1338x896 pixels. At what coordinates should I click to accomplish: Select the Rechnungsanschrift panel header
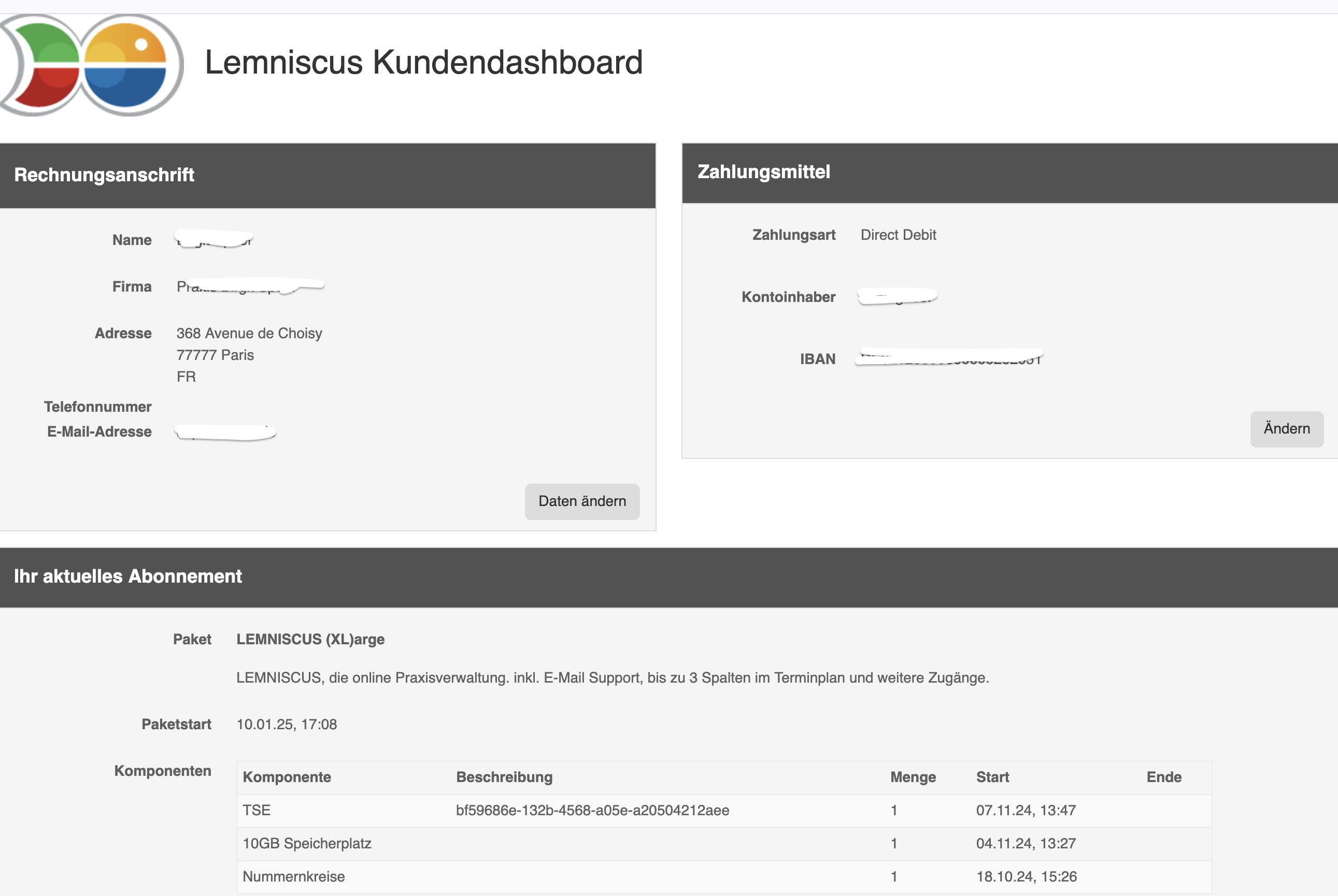pyautogui.click(x=327, y=175)
